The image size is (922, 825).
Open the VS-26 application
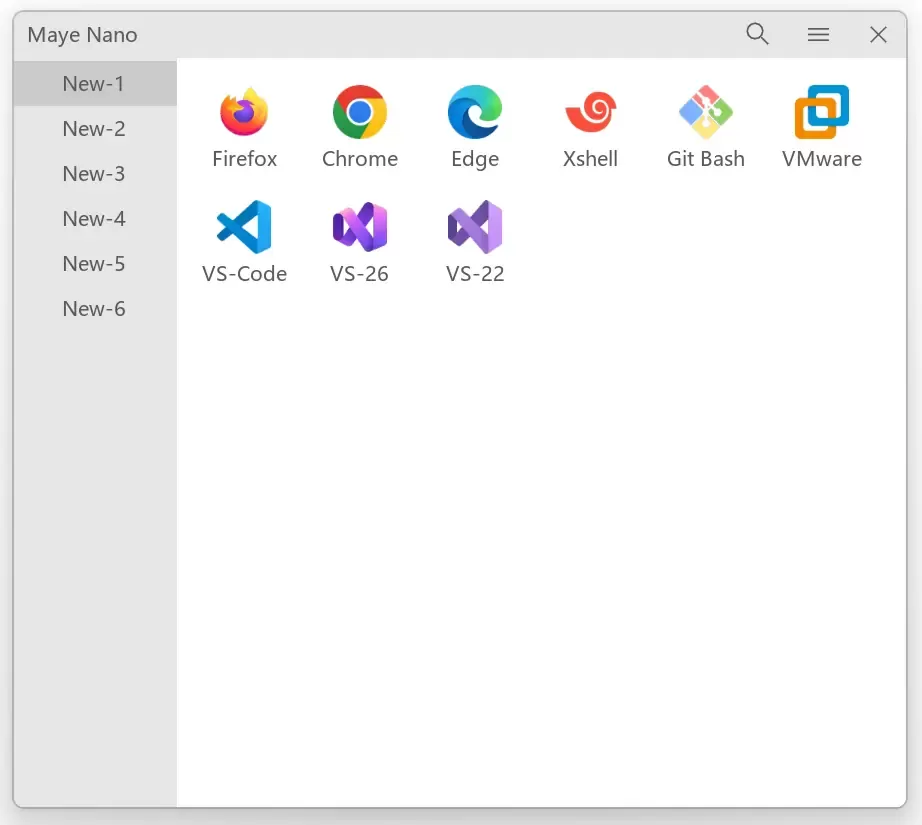360,227
